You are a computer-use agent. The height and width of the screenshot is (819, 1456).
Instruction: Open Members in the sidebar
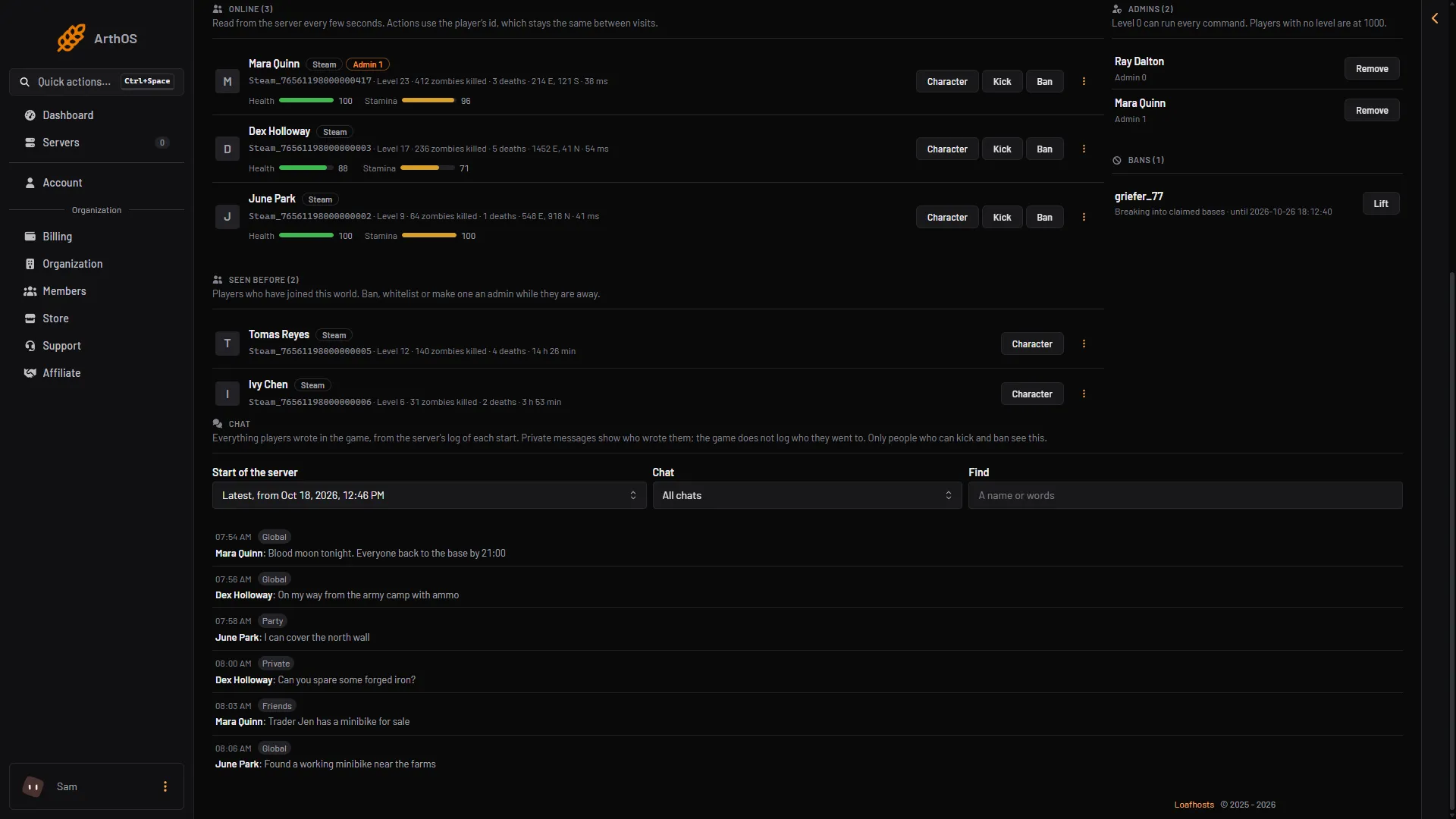(x=96, y=291)
